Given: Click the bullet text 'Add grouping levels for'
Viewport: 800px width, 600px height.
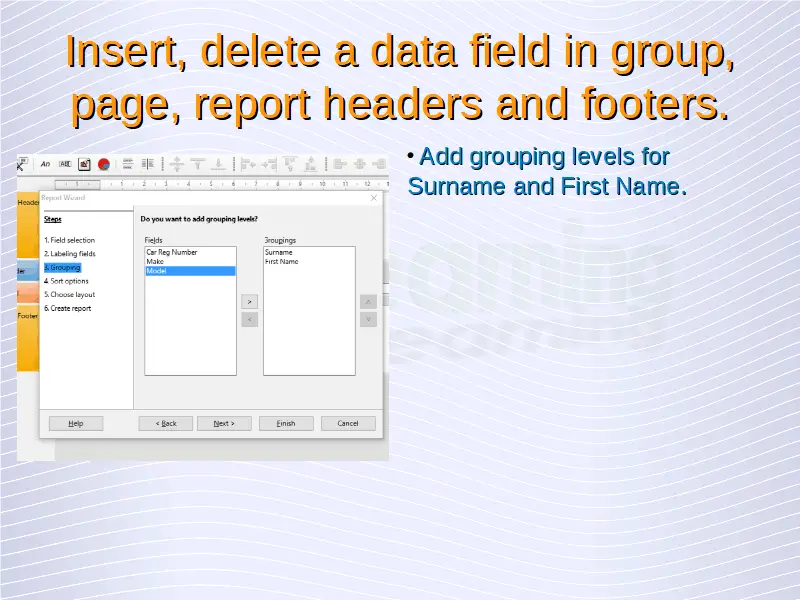Looking at the screenshot, I should click(544, 157).
